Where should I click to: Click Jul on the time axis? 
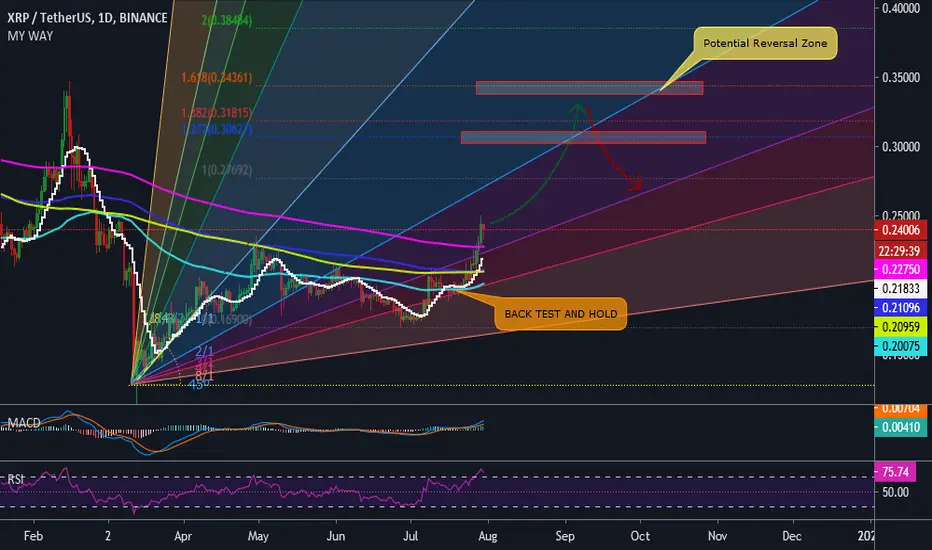click(x=410, y=536)
